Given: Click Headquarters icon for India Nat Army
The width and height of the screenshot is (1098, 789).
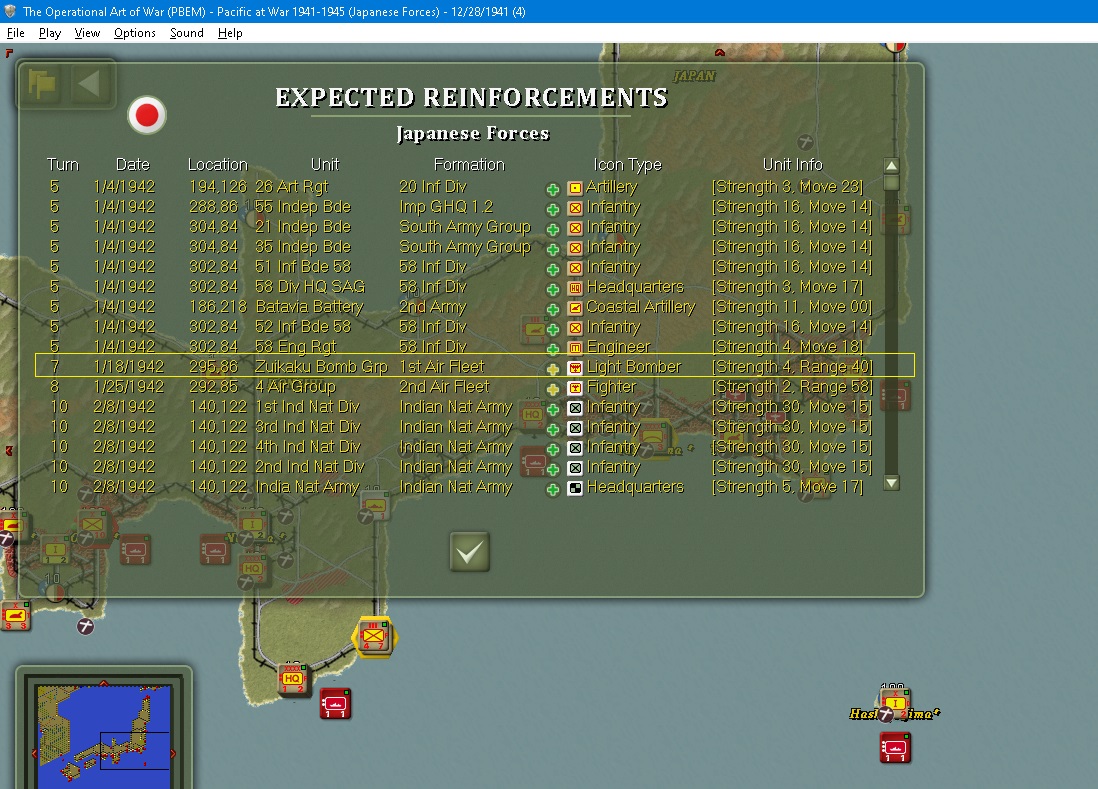Looking at the screenshot, I should [575, 489].
